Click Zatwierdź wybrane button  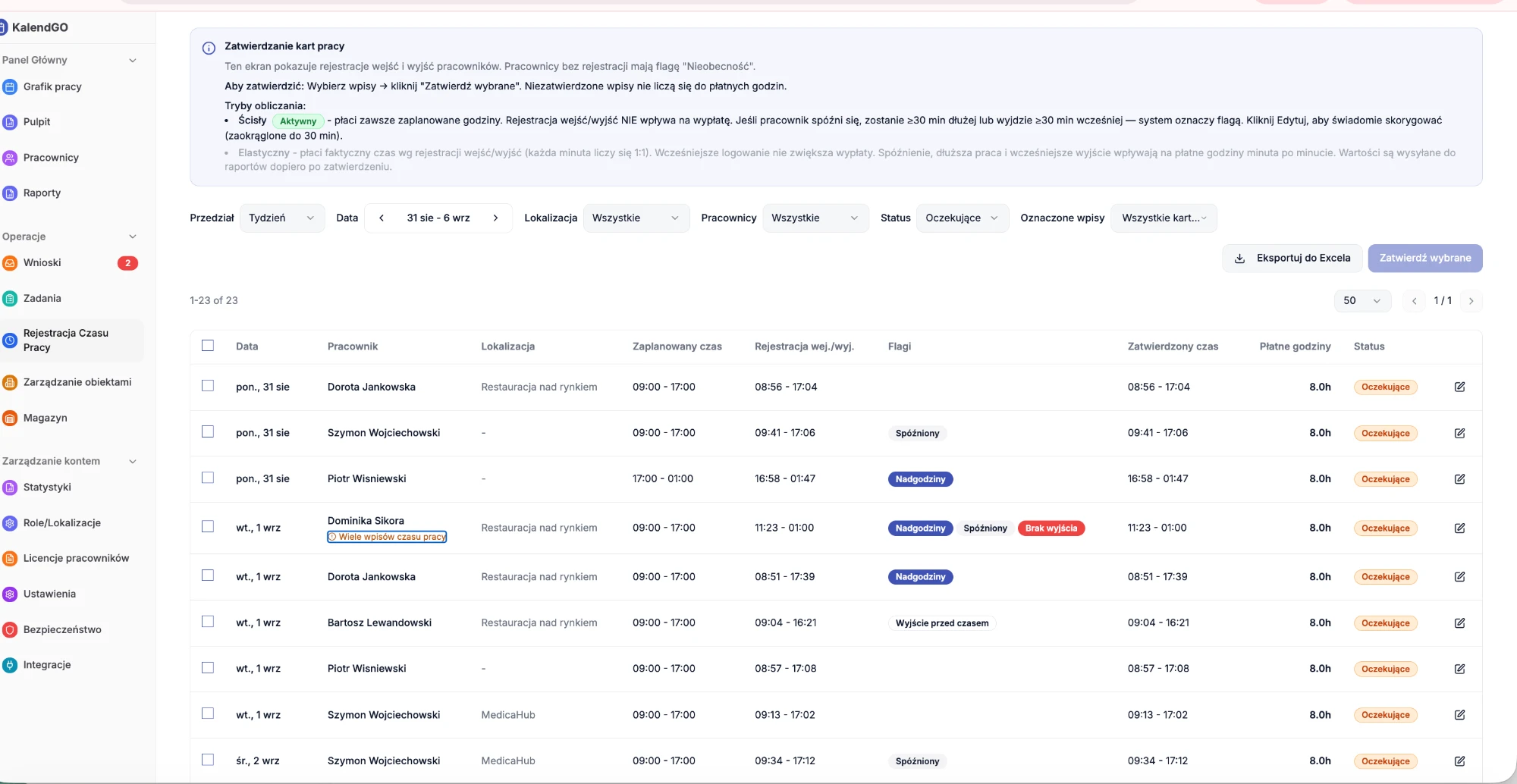pyautogui.click(x=1425, y=258)
